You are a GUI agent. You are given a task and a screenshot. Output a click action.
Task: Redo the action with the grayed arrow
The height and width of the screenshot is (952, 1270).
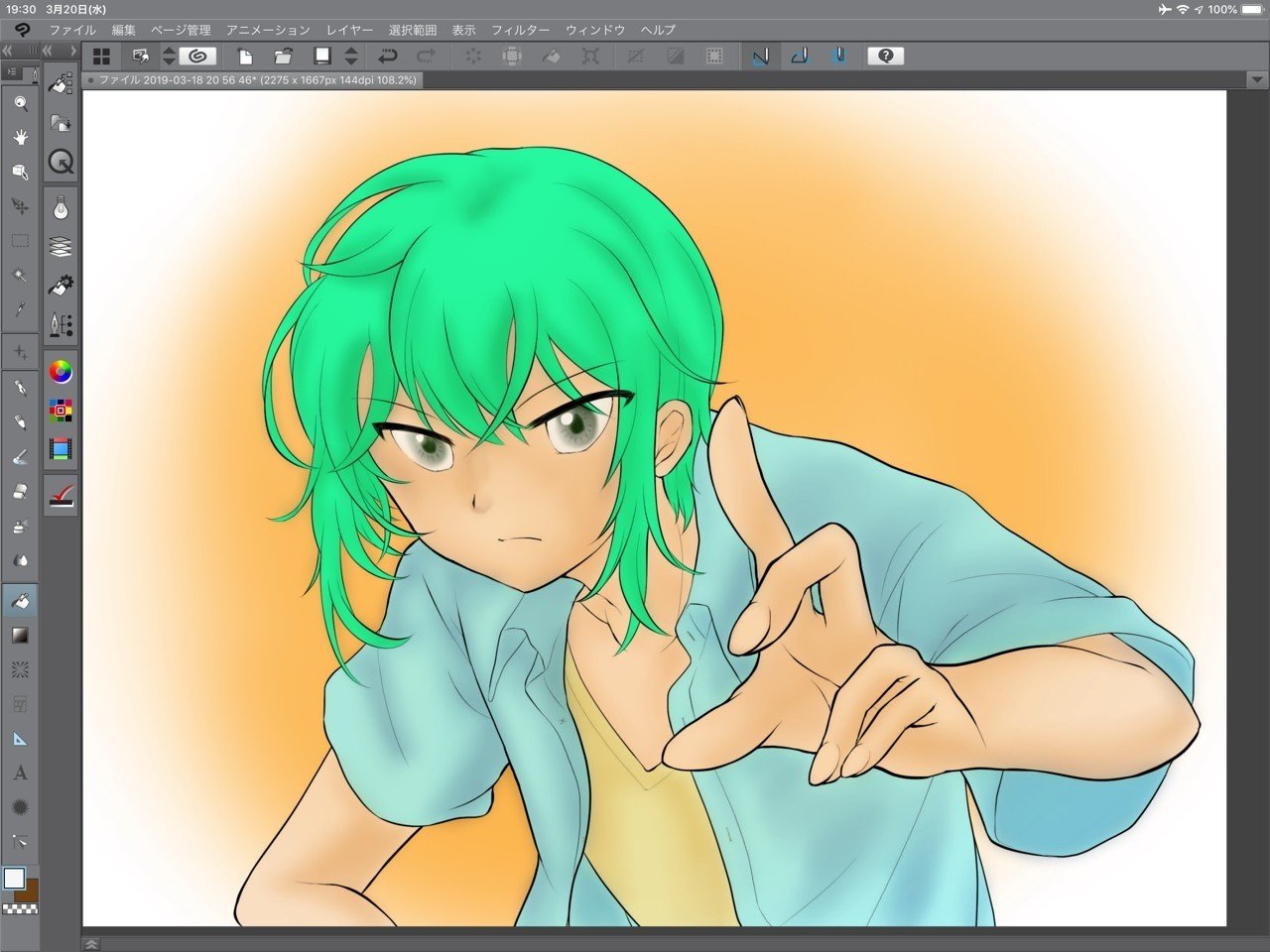[427, 57]
